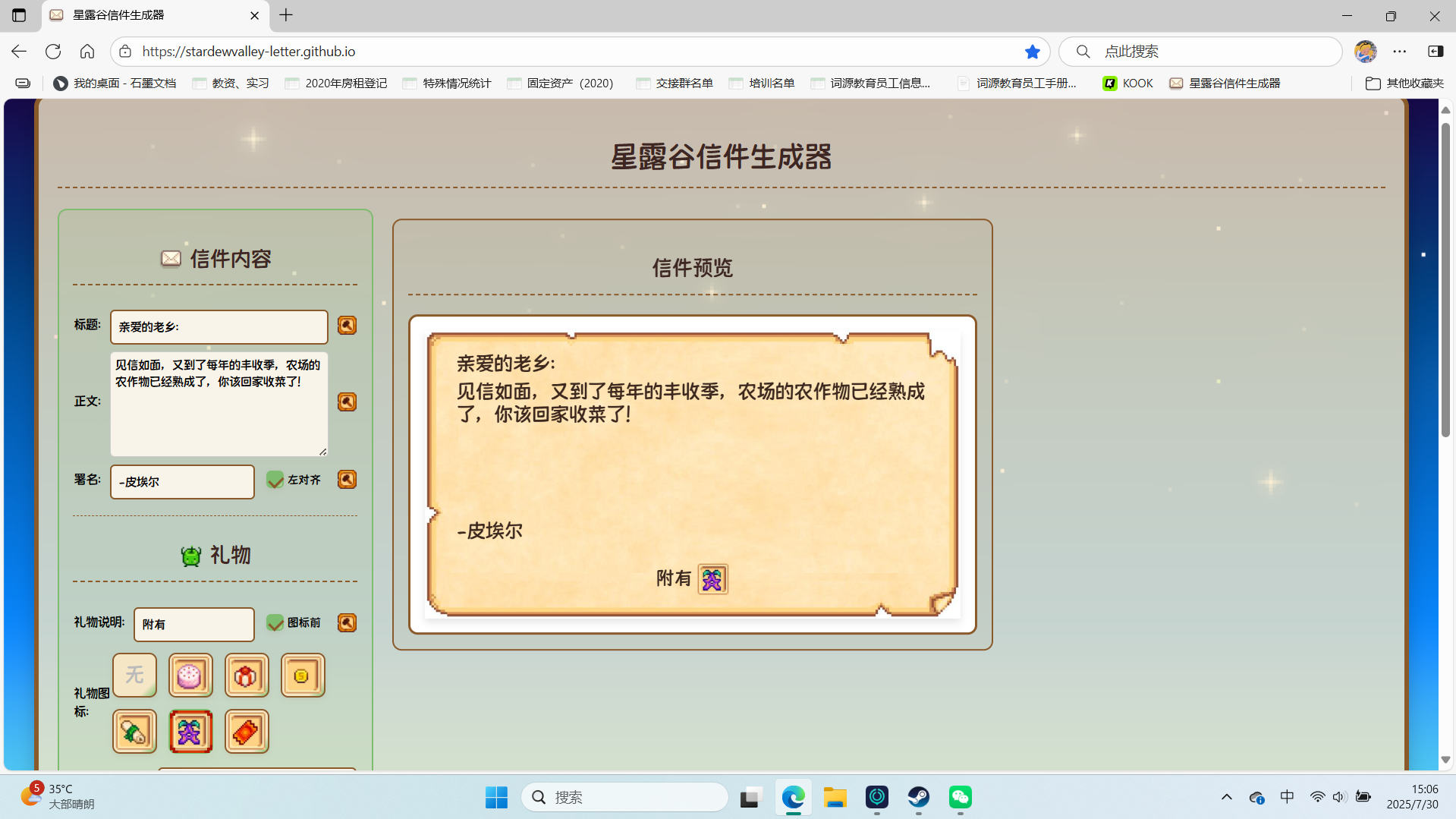Refresh the page

[53, 52]
